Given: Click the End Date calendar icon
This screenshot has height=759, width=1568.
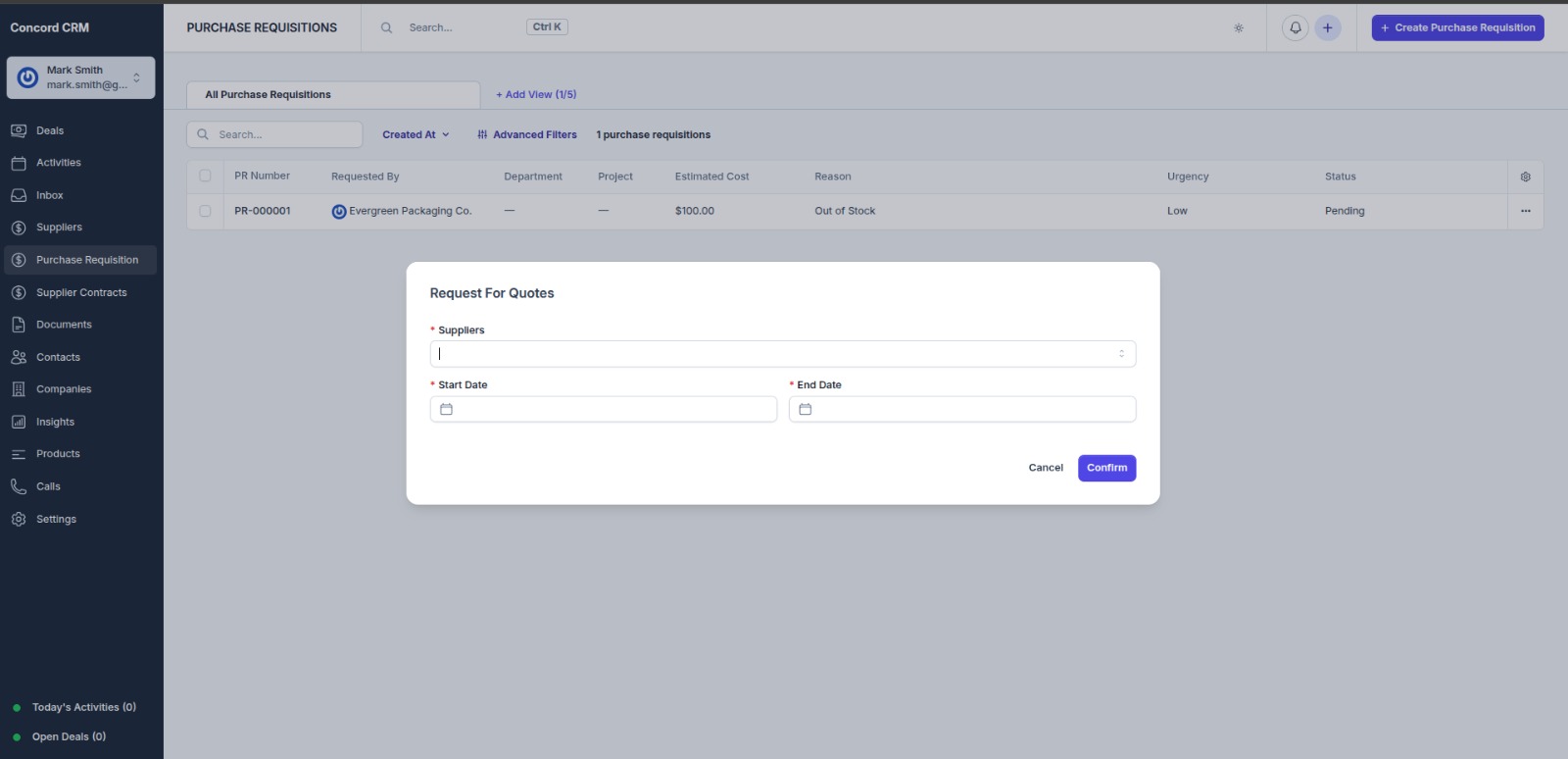Looking at the screenshot, I should (806, 409).
